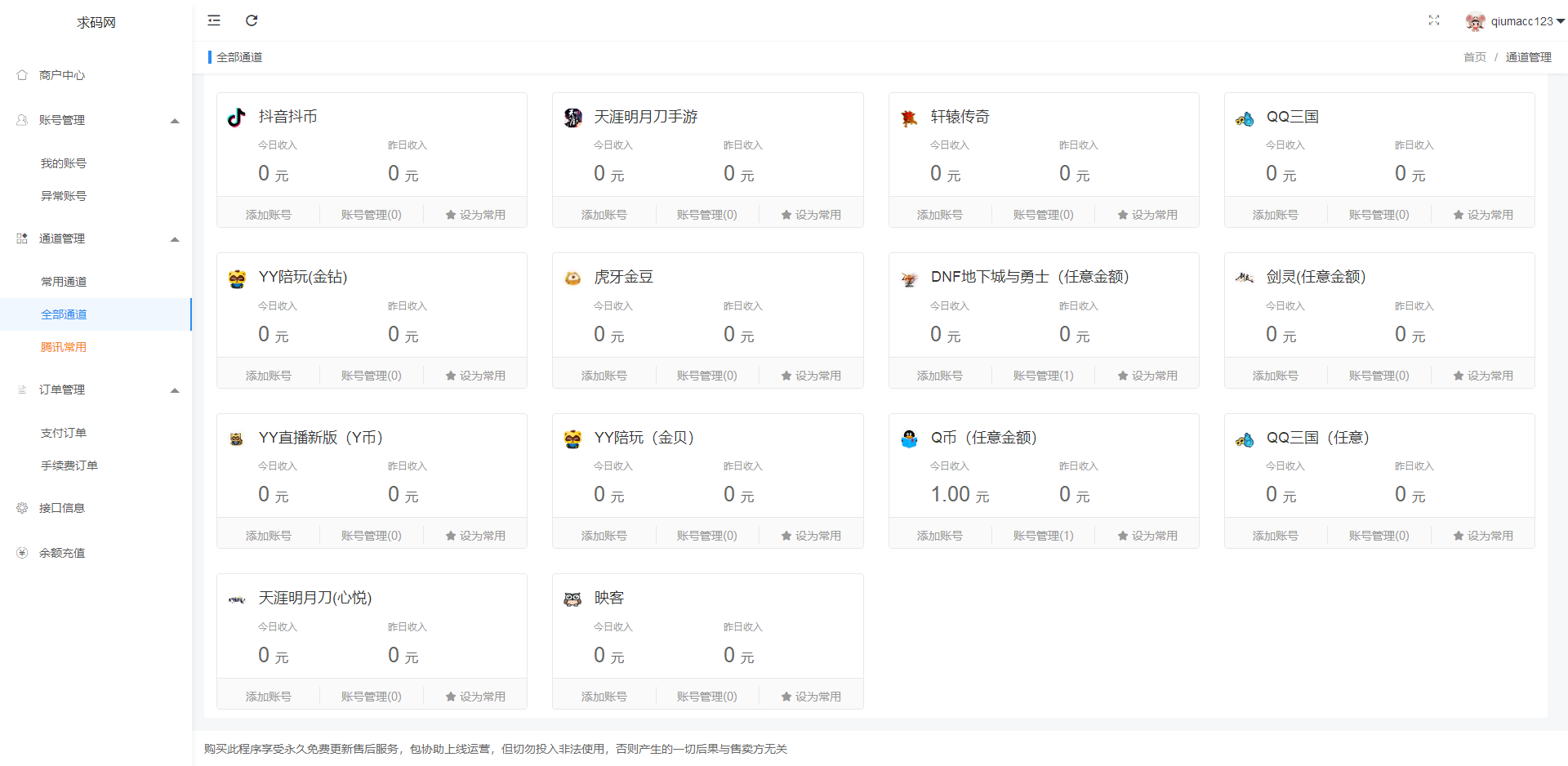
Task: Set DNF地下城与勇士 as 设为常用
Action: (x=1147, y=376)
